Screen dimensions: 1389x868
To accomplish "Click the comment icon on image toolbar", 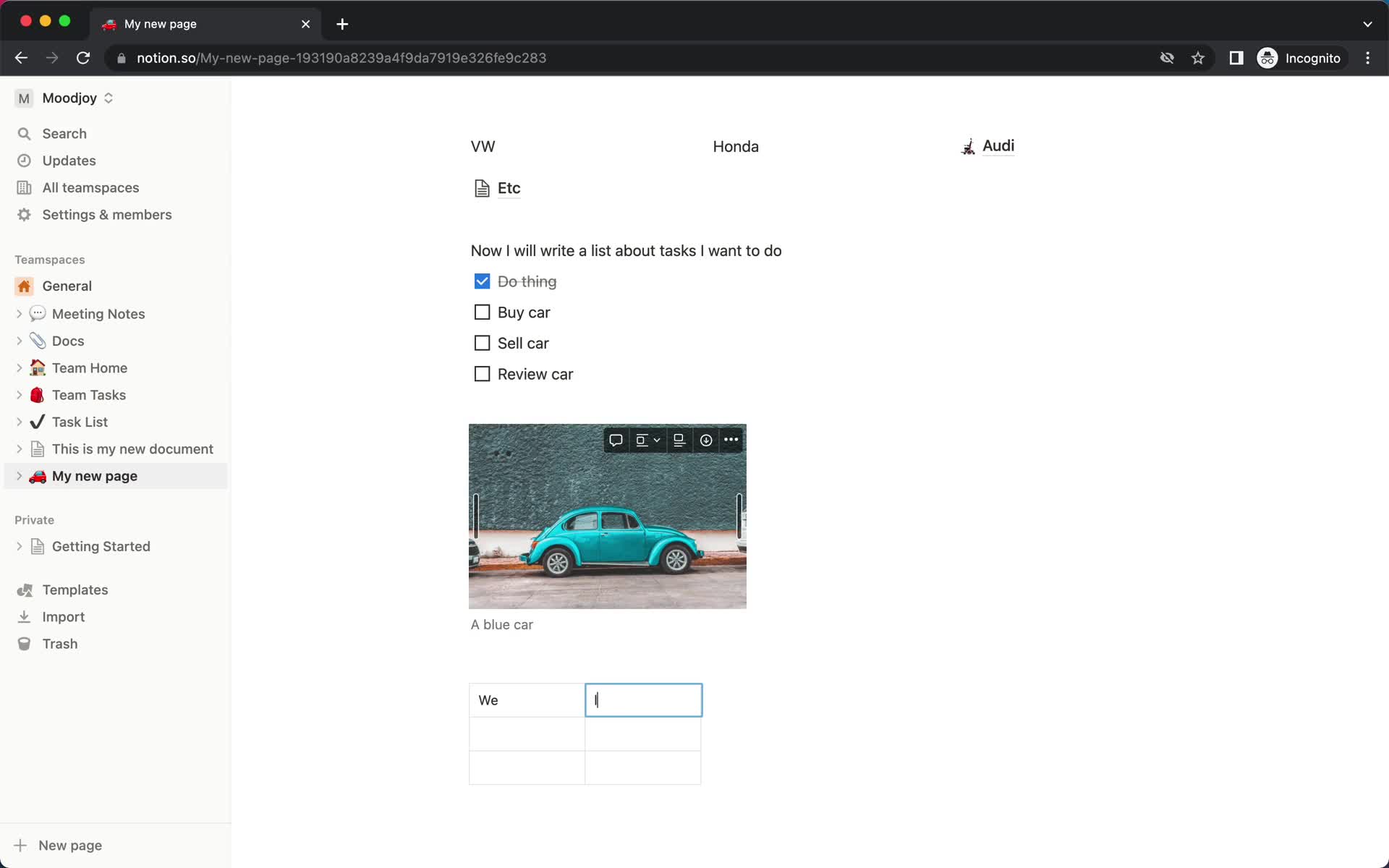I will click(616, 440).
